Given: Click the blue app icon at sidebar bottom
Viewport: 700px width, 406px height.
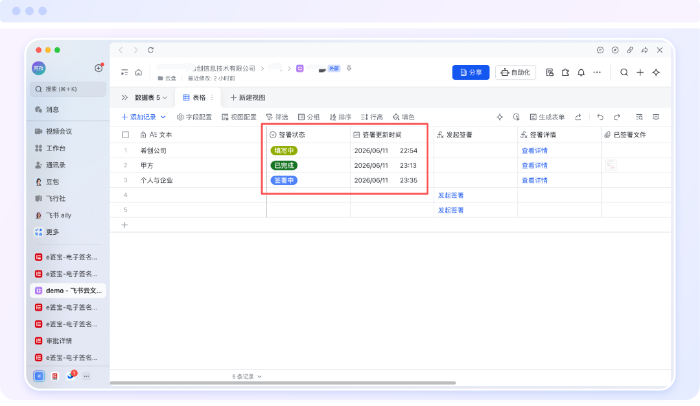Looking at the screenshot, I should pyautogui.click(x=39, y=376).
